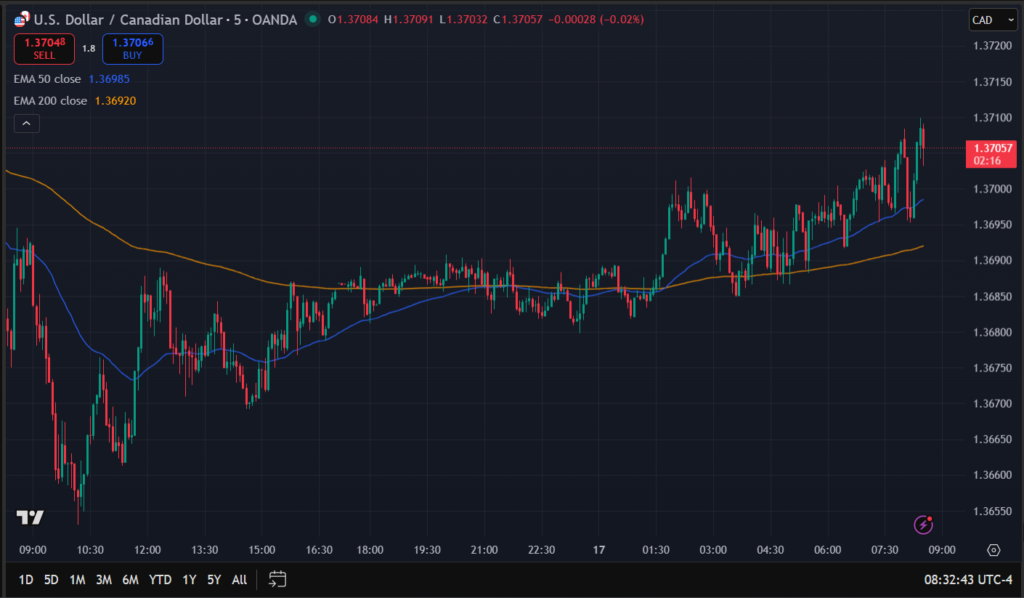This screenshot has height=598, width=1024.
Task: Select the 5D time range
Action: click(51, 580)
